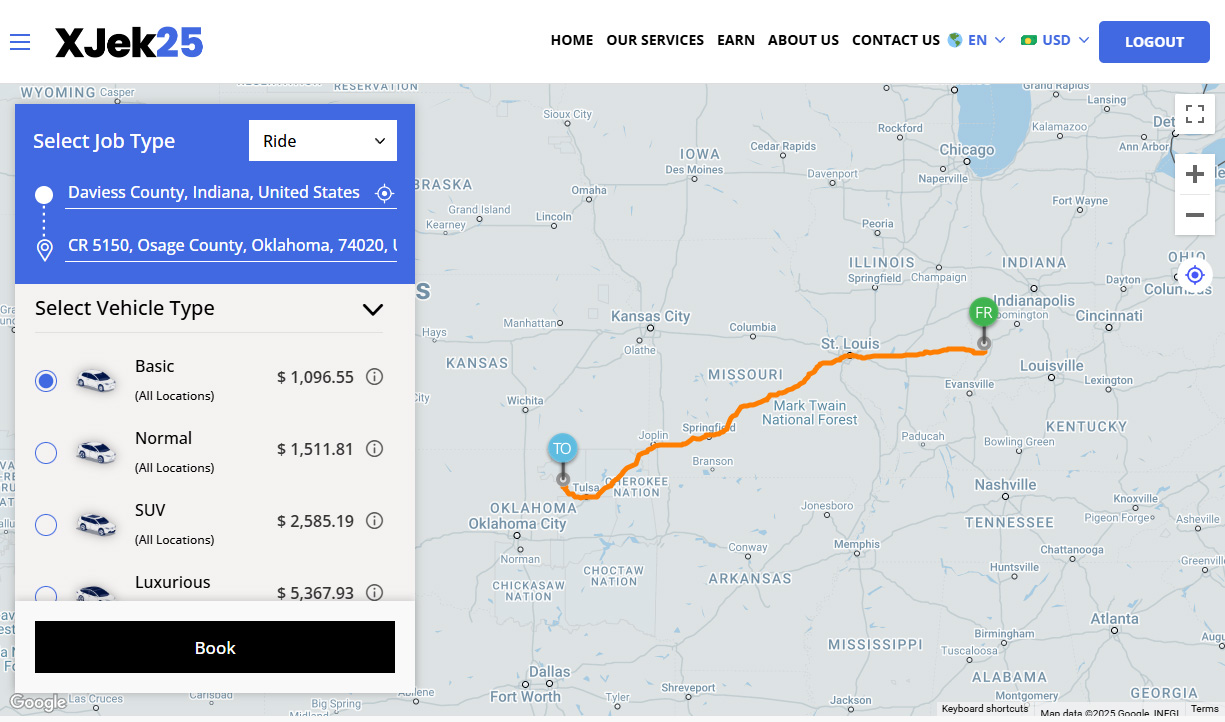Open OUR SERVICES menu item
Screen dimensions: 1225x722
tap(655, 40)
